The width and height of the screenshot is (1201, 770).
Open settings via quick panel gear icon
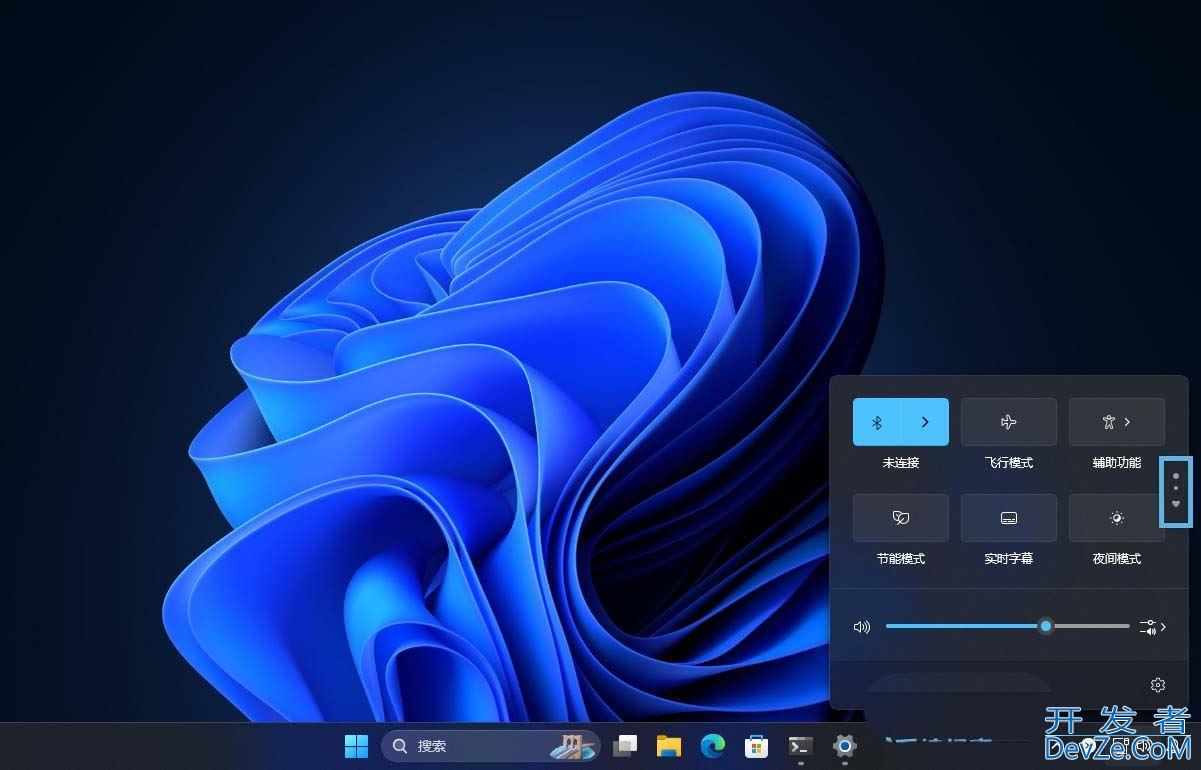pyautogui.click(x=1158, y=685)
